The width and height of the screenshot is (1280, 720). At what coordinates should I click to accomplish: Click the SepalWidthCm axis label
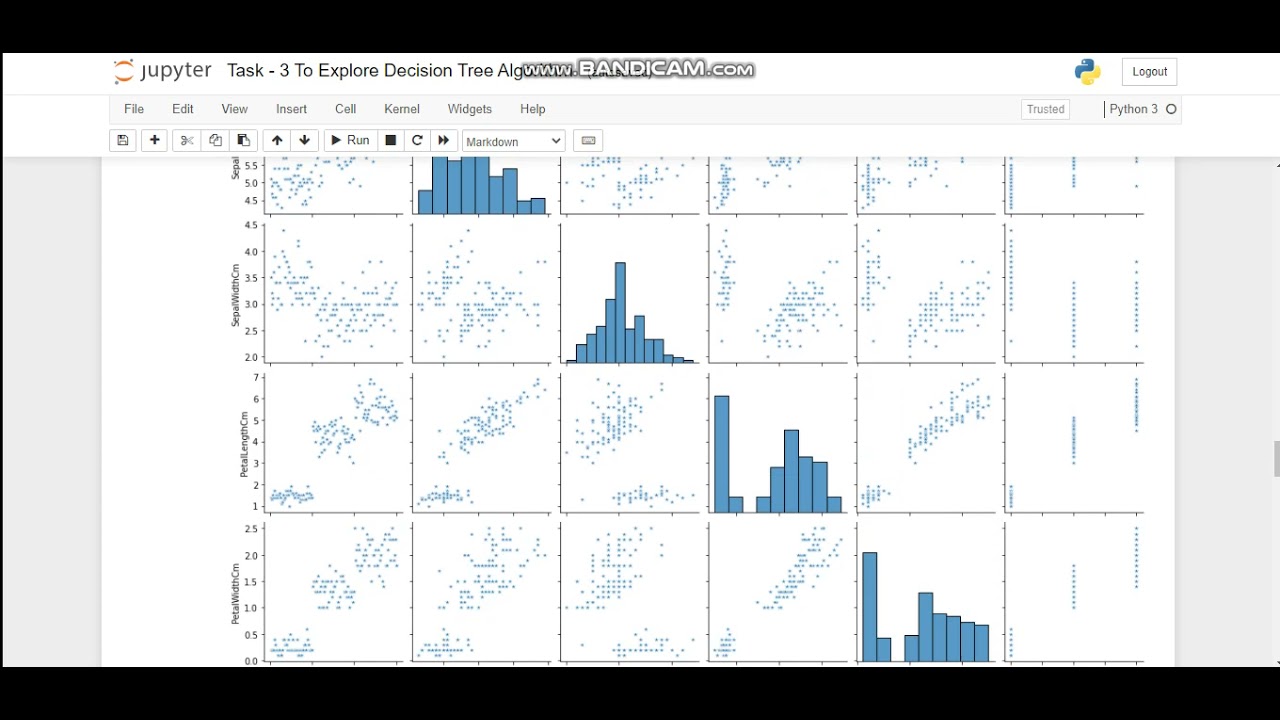pyautogui.click(x=237, y=293)
